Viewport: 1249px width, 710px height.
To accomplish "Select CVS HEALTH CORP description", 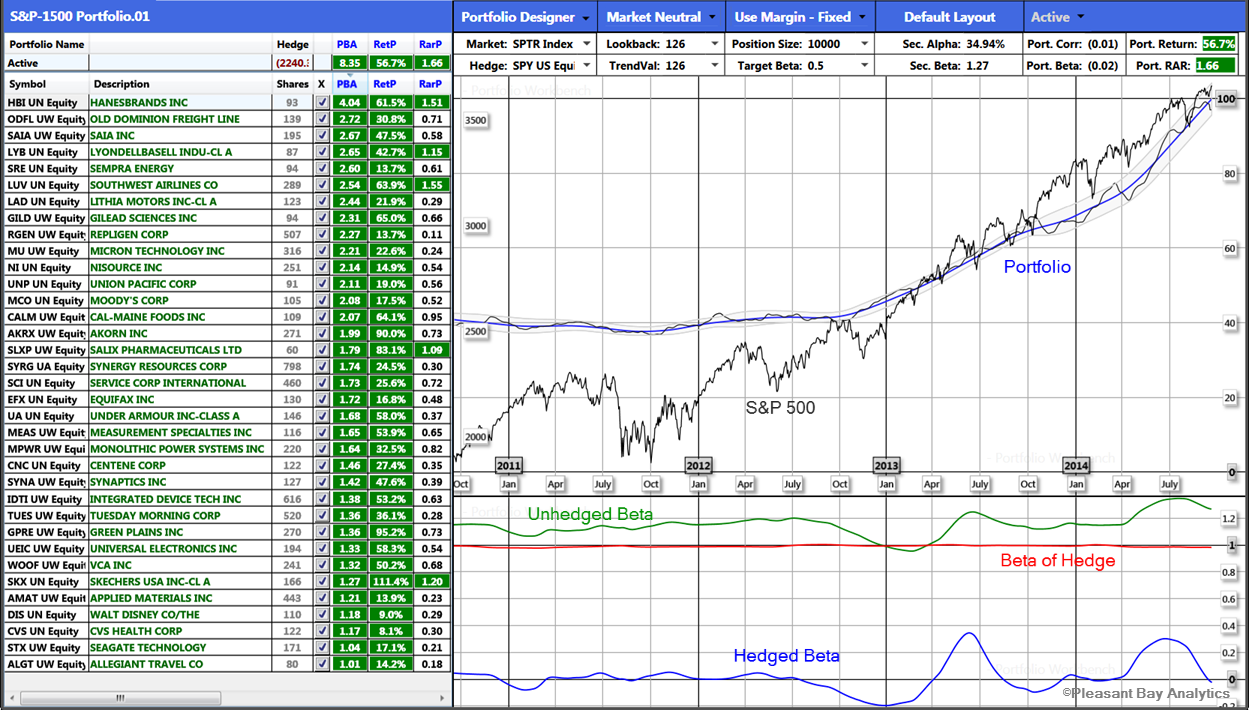I will 180,631.
